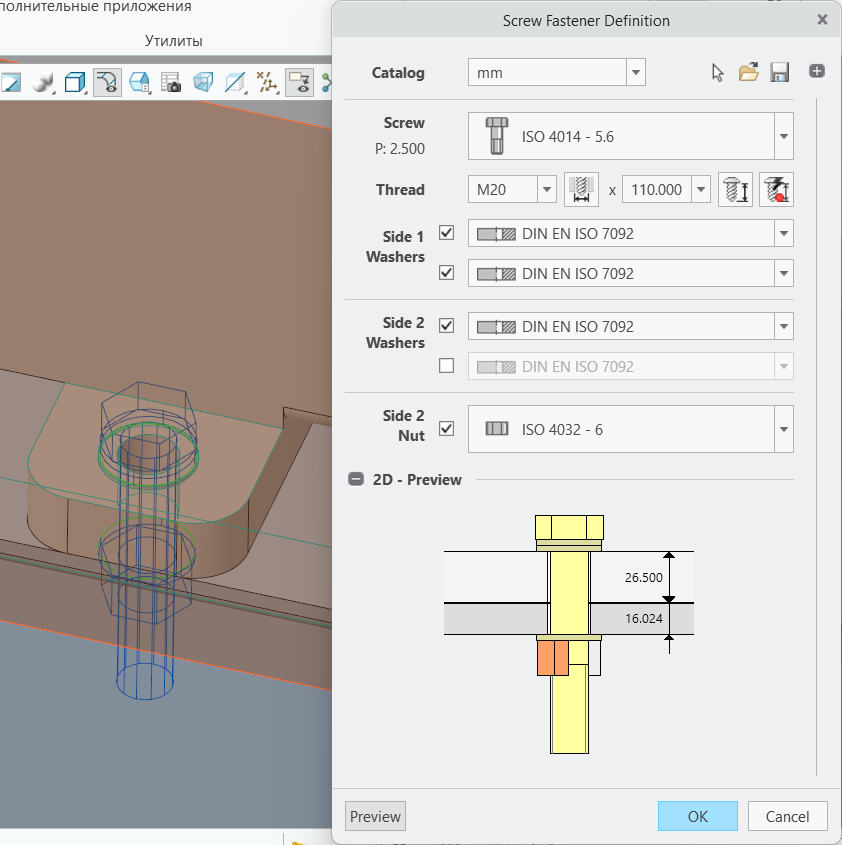Open the Datum Display Filters icon
The height and width of the screenshot is (845, 842).
pyautogui.click(x=267, y=82)
